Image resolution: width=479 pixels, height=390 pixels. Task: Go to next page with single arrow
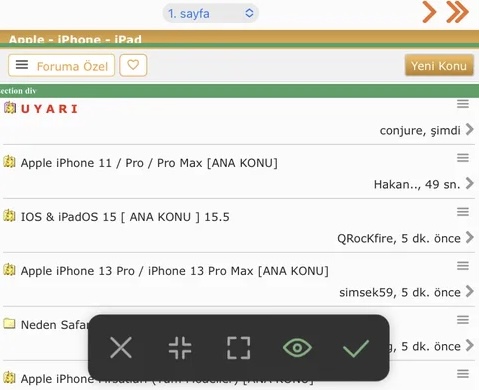click(x=429, y=12)
